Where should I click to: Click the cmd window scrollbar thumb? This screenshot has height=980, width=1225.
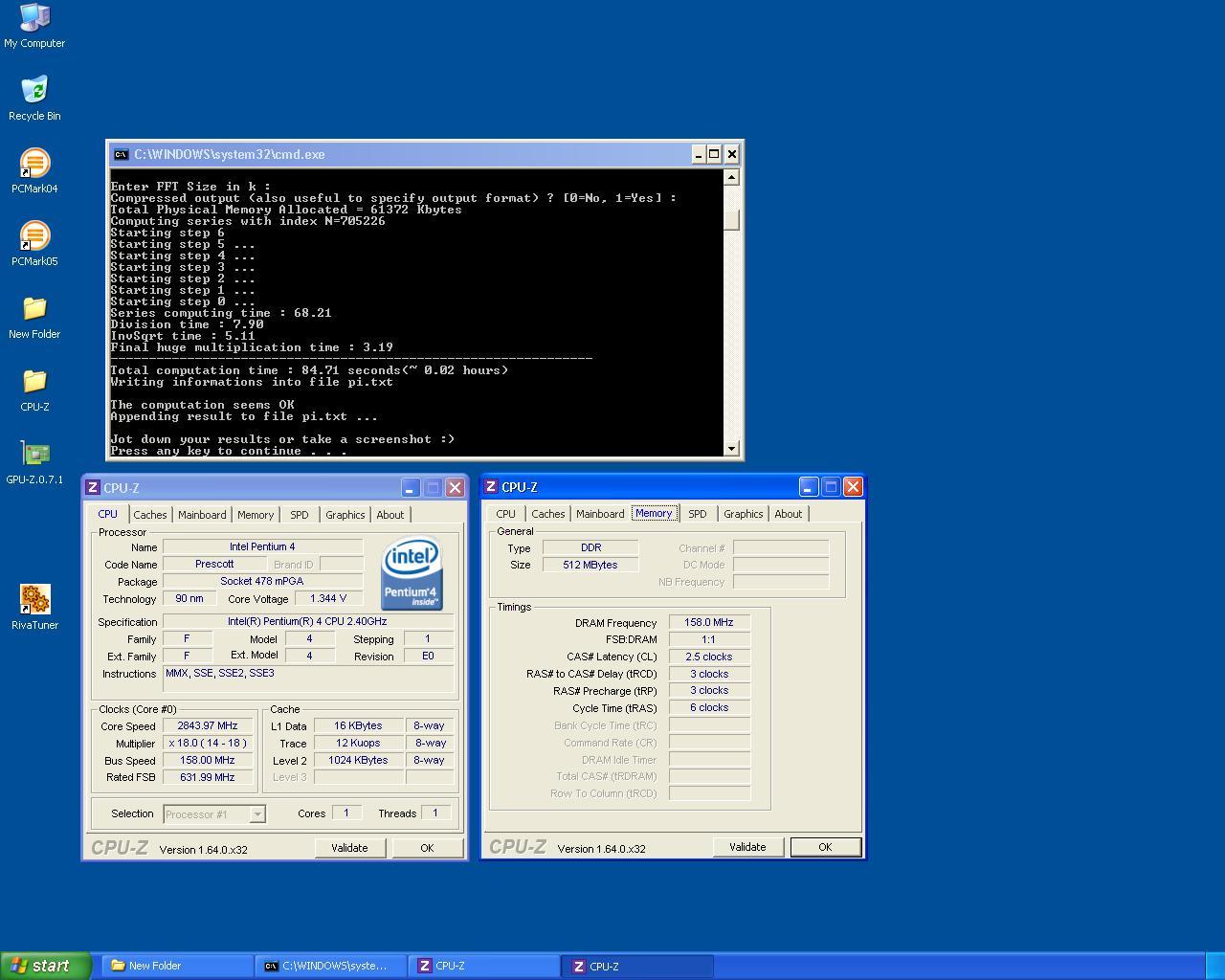click(732, 220)
